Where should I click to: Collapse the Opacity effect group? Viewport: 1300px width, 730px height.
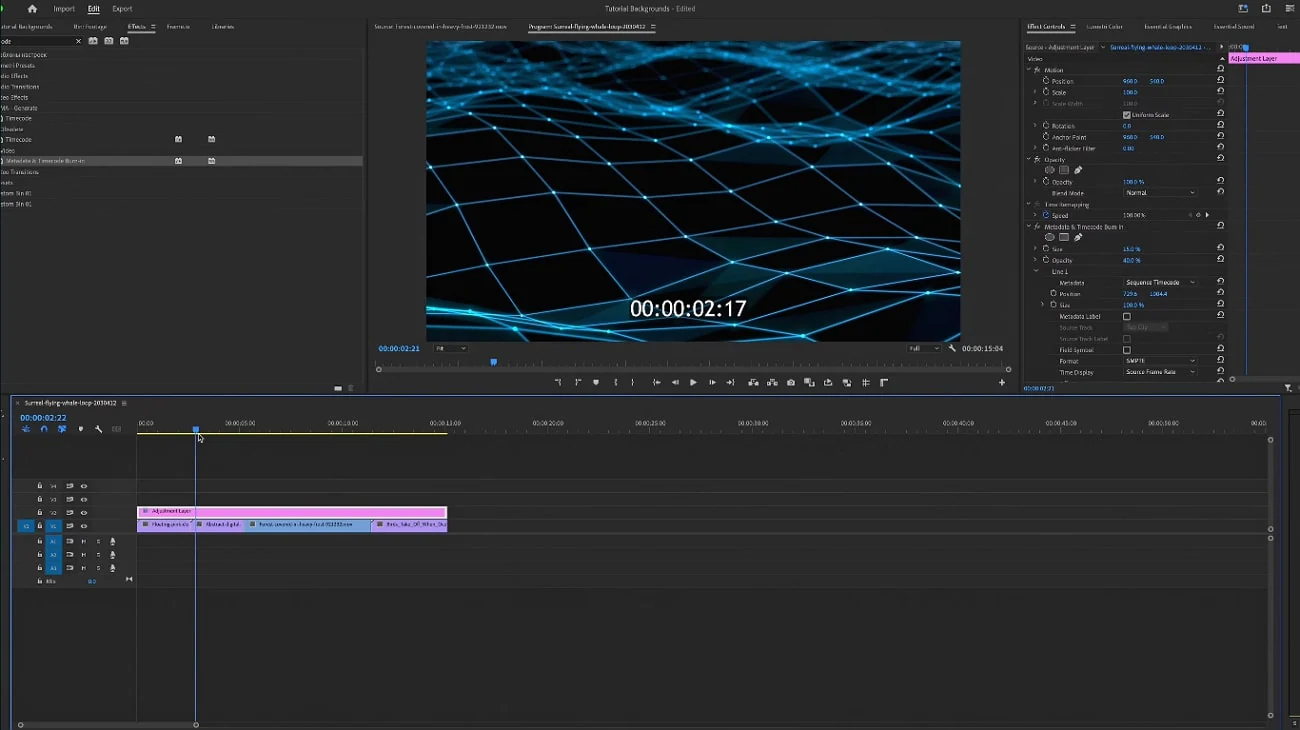pos(1028,159)
